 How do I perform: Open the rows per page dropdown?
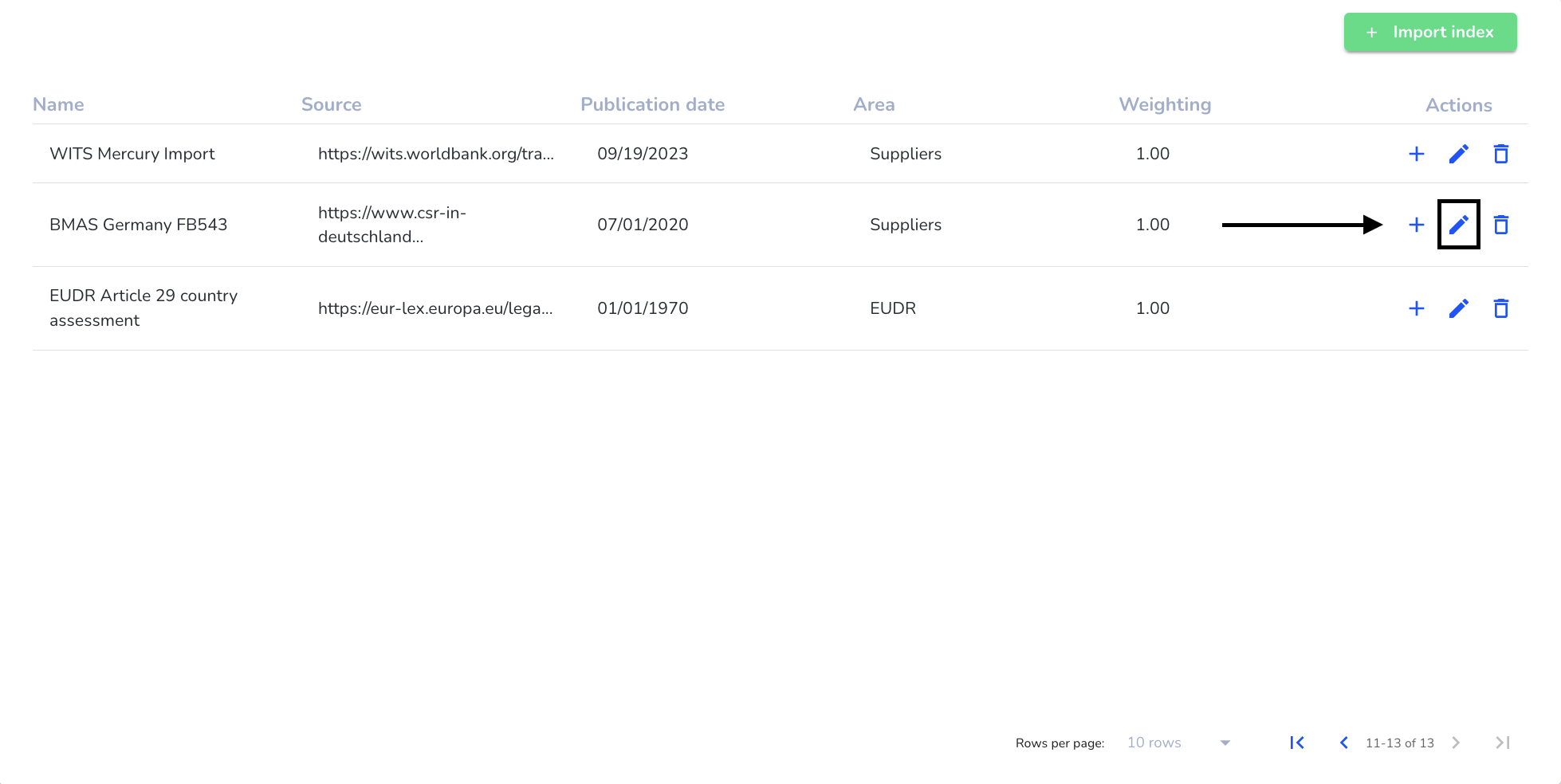click(1178, 743)
